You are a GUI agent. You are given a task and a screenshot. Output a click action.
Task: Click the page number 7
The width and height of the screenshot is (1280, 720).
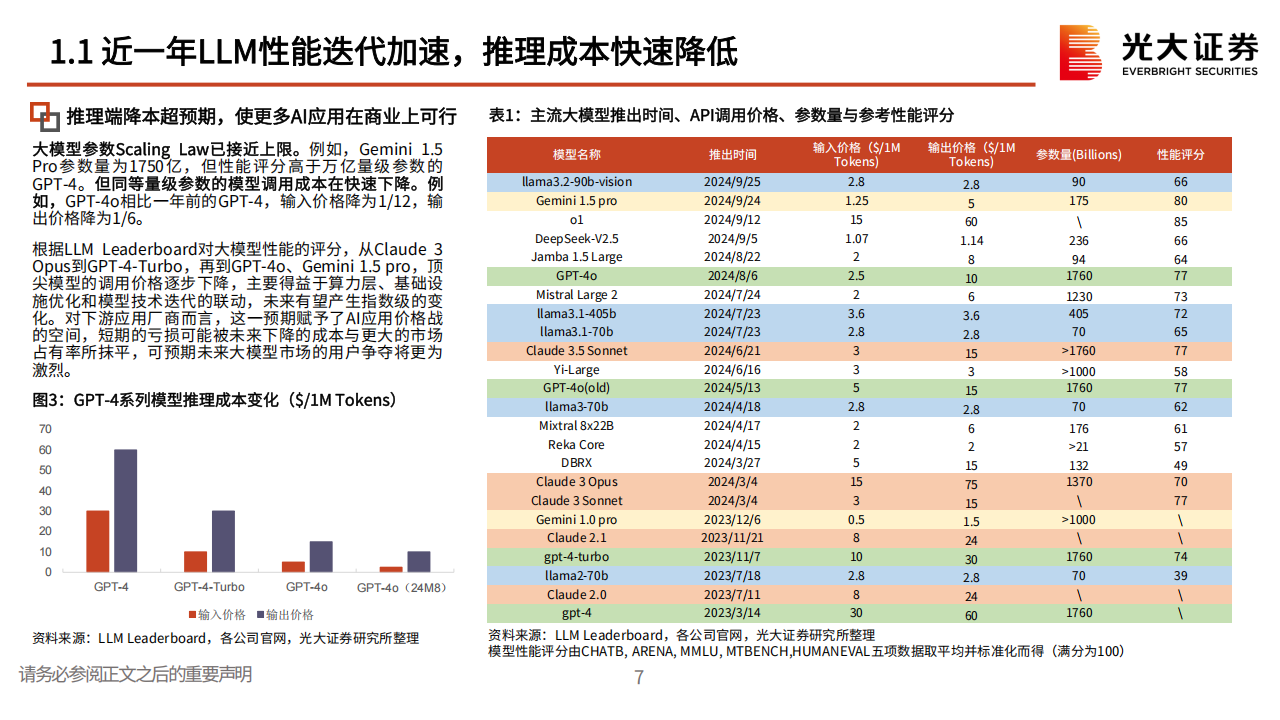[639, 677]
